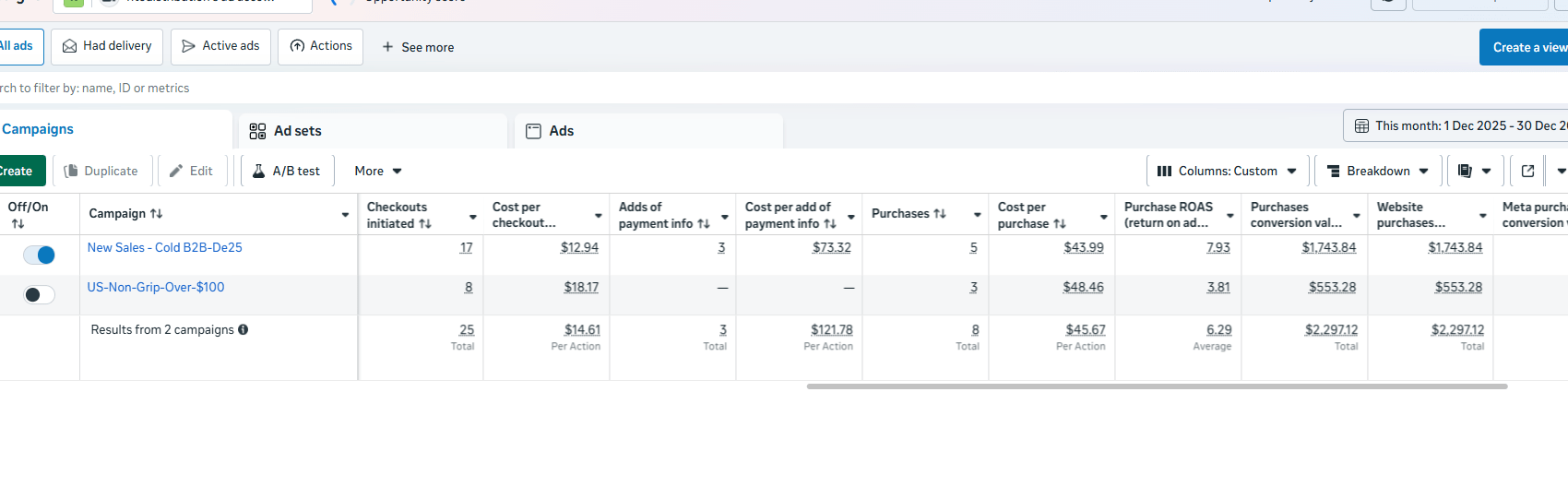Viewport: 1568px width, 487px height.
Task: Enable the US-Non-Grip-Over-$100 campaign toggle
Action: [39, 295]
